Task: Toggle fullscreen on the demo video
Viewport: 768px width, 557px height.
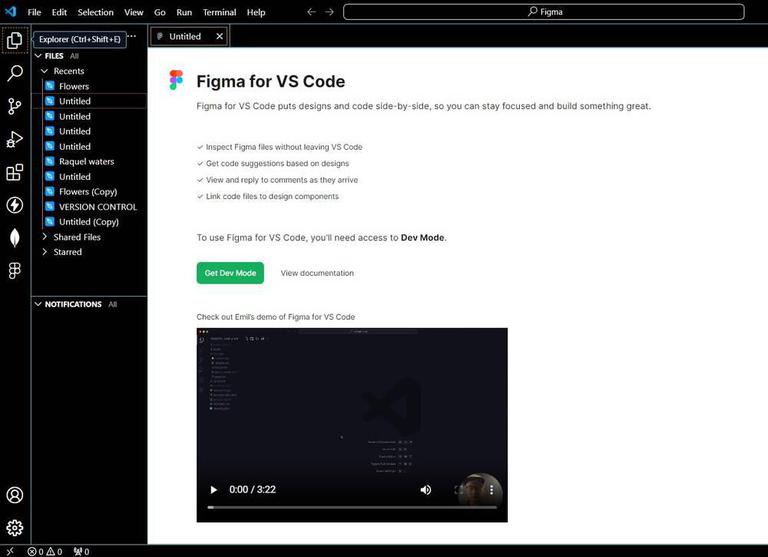Action: pyautogui.click(x=459, y=489)
